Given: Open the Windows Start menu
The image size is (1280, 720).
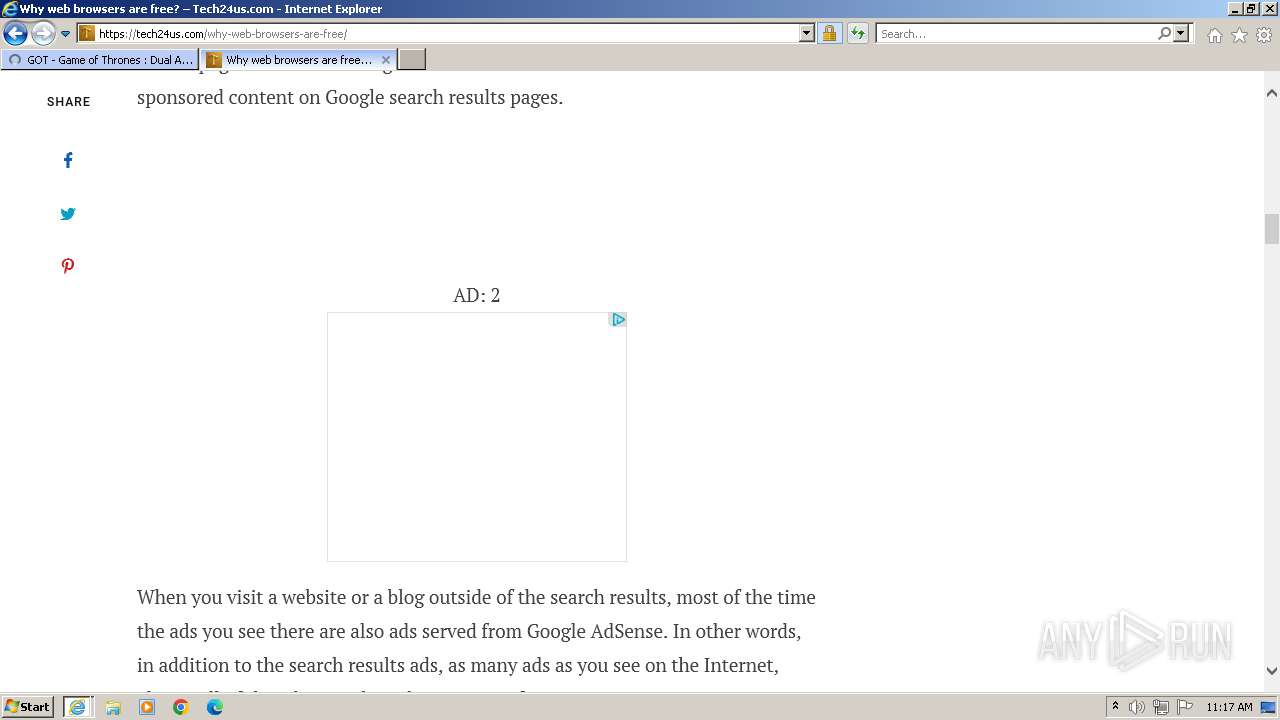Looking at the screenshot, I should [x=28, y=707].
